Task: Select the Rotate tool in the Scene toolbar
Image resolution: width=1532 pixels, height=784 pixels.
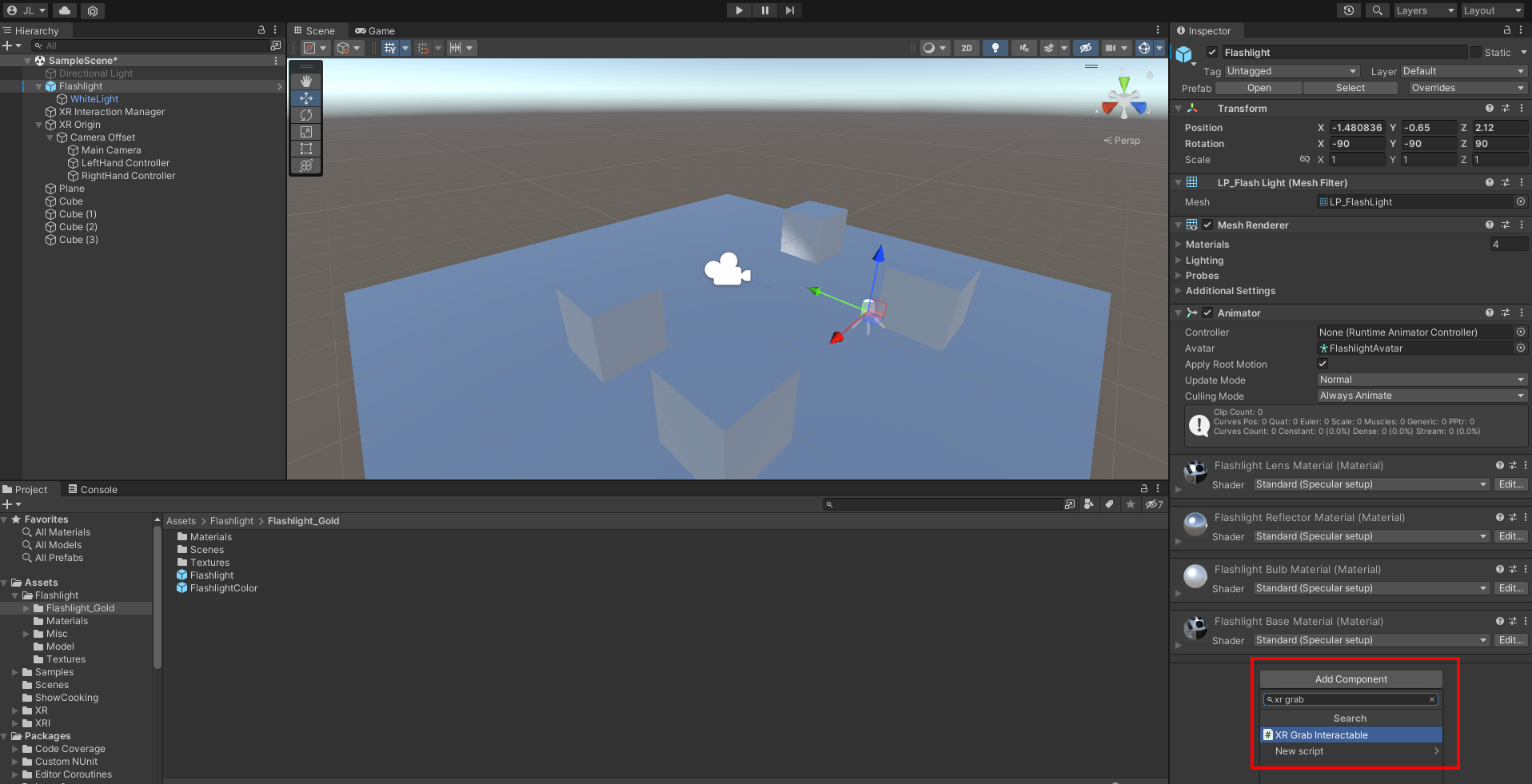Action: [306, 115]
